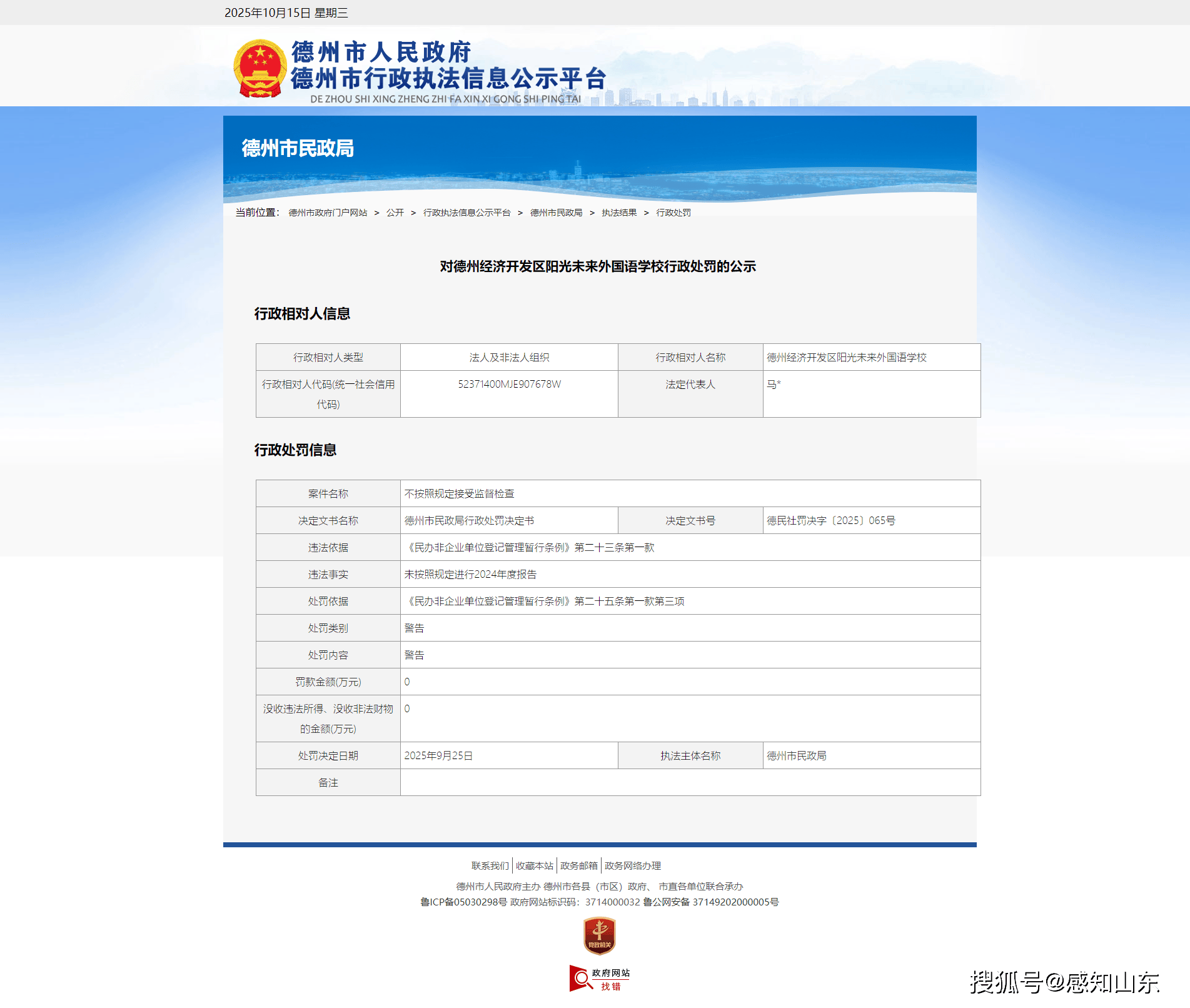Click the 政府网站找错 error report icon
This screenshot has width=1190, height=1008.
coord(600,979)
